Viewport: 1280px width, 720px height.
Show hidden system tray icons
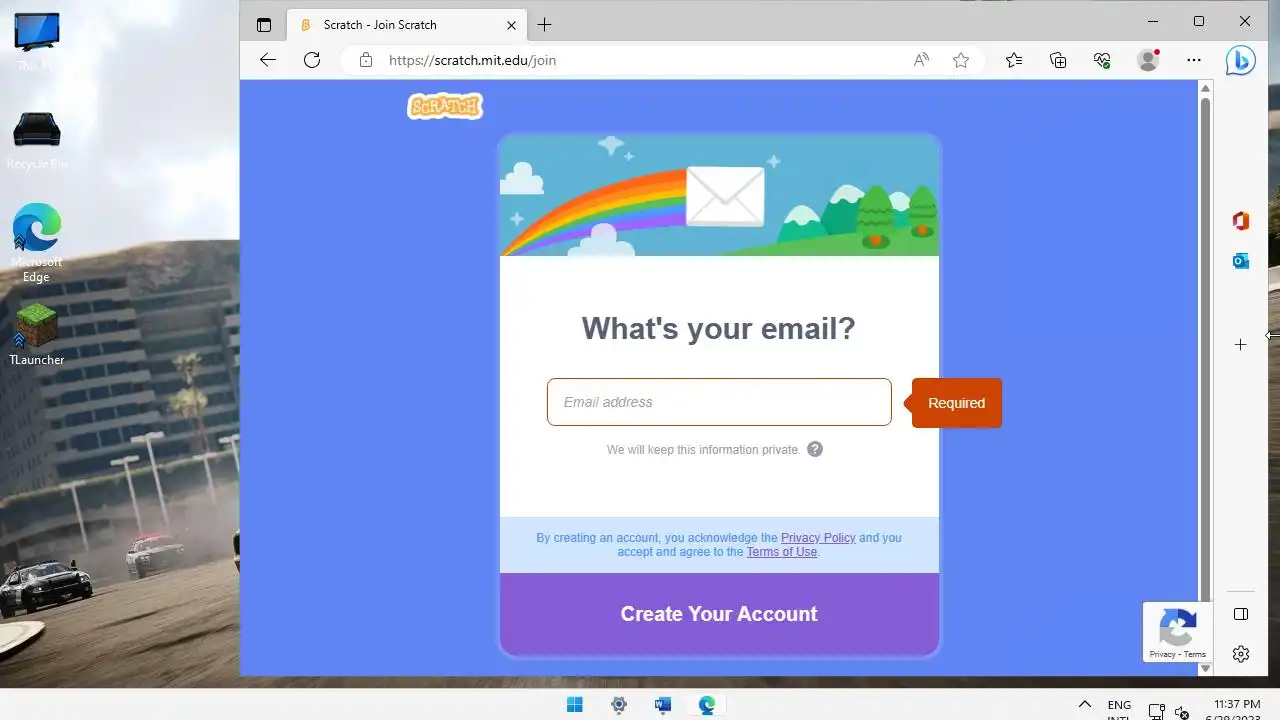1084,705
